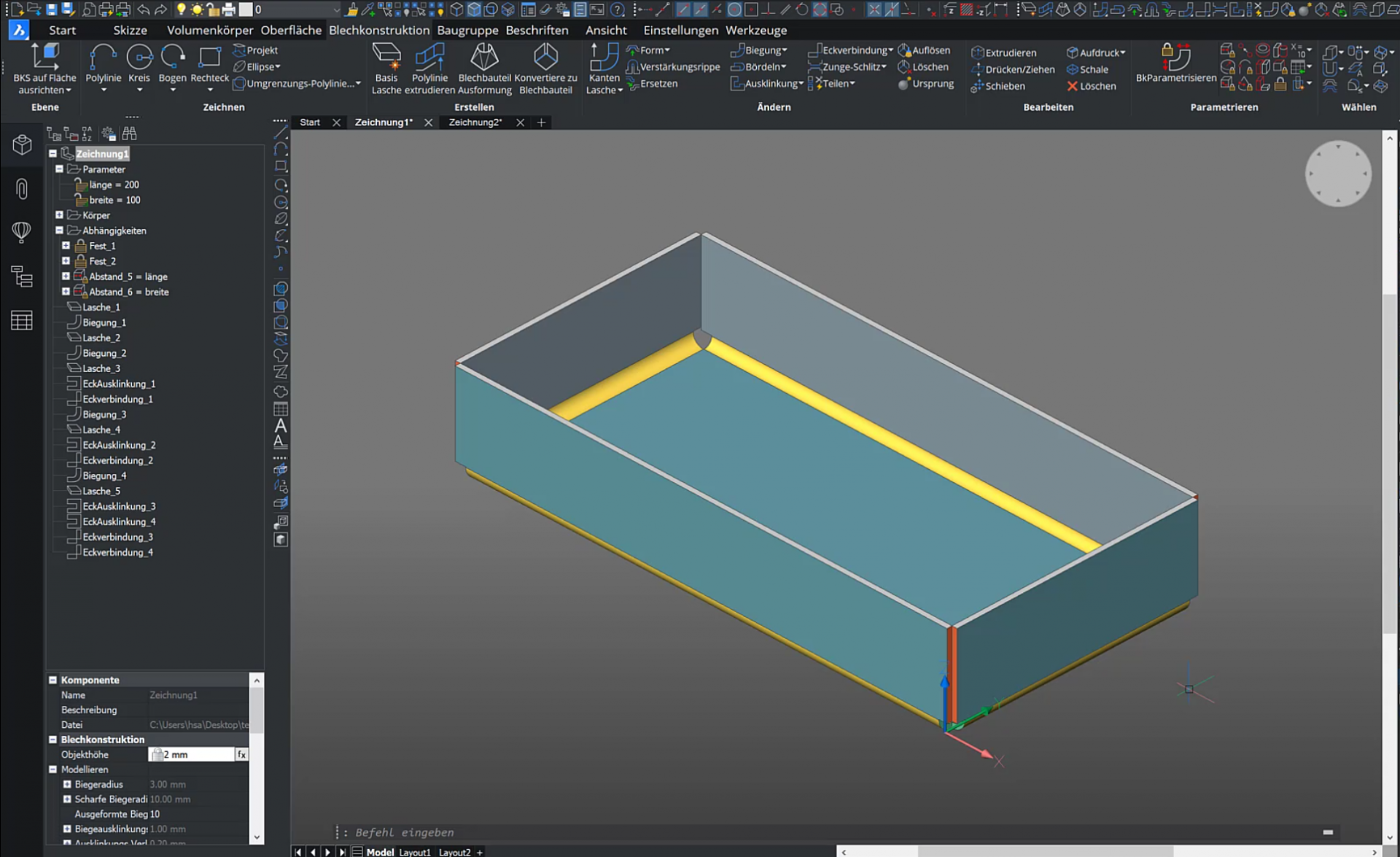
Task: Click the Ursprung tool
Action: (925, 84)
